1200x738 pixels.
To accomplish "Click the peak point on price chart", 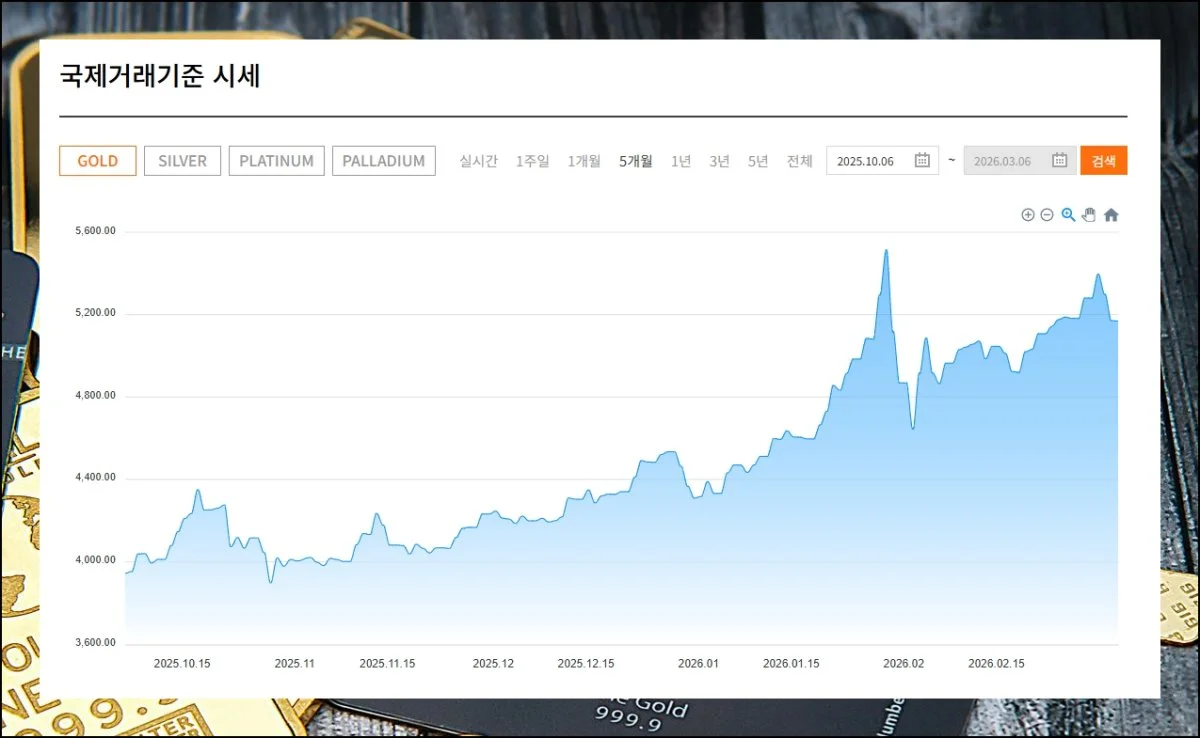I will point(886,251).
